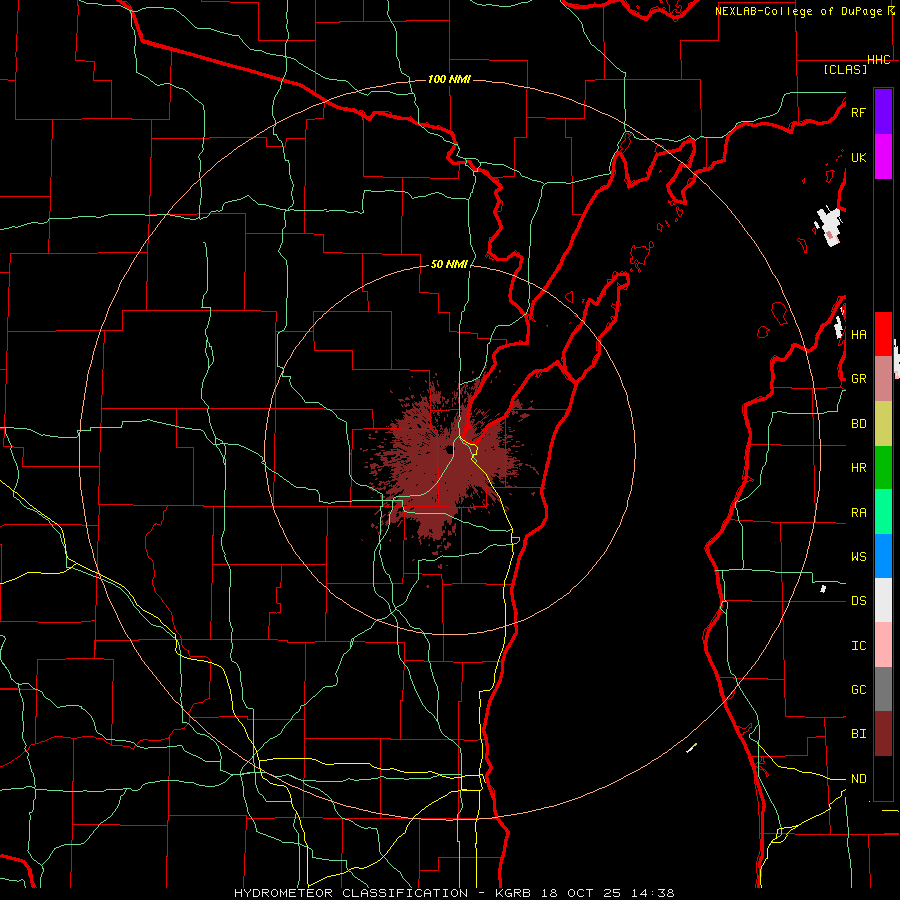Image resolution: width=900 pixels, height=900 pixels.
Task: Click the WS legend label
Action: tap(858, 556)
